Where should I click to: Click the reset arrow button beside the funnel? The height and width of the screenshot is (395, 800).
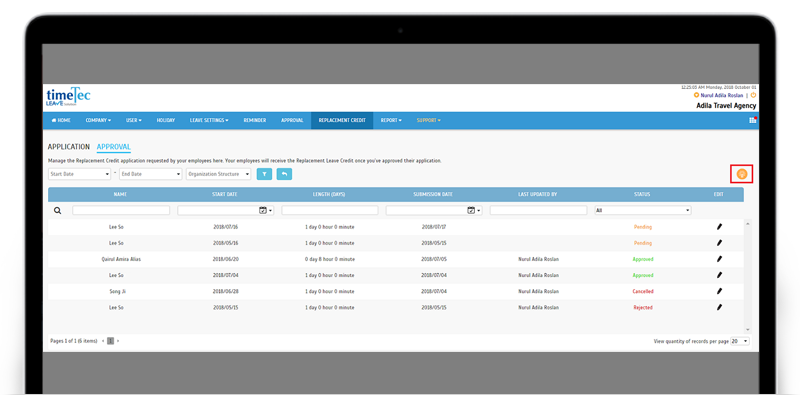tap(284, 174)
